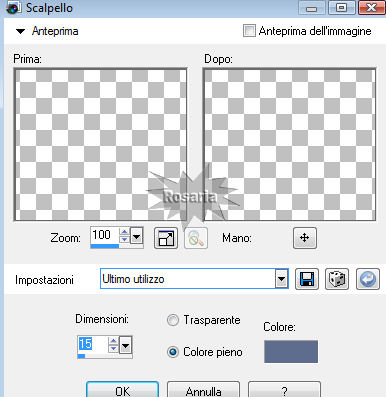Click the ? help button

coord(284,390)
